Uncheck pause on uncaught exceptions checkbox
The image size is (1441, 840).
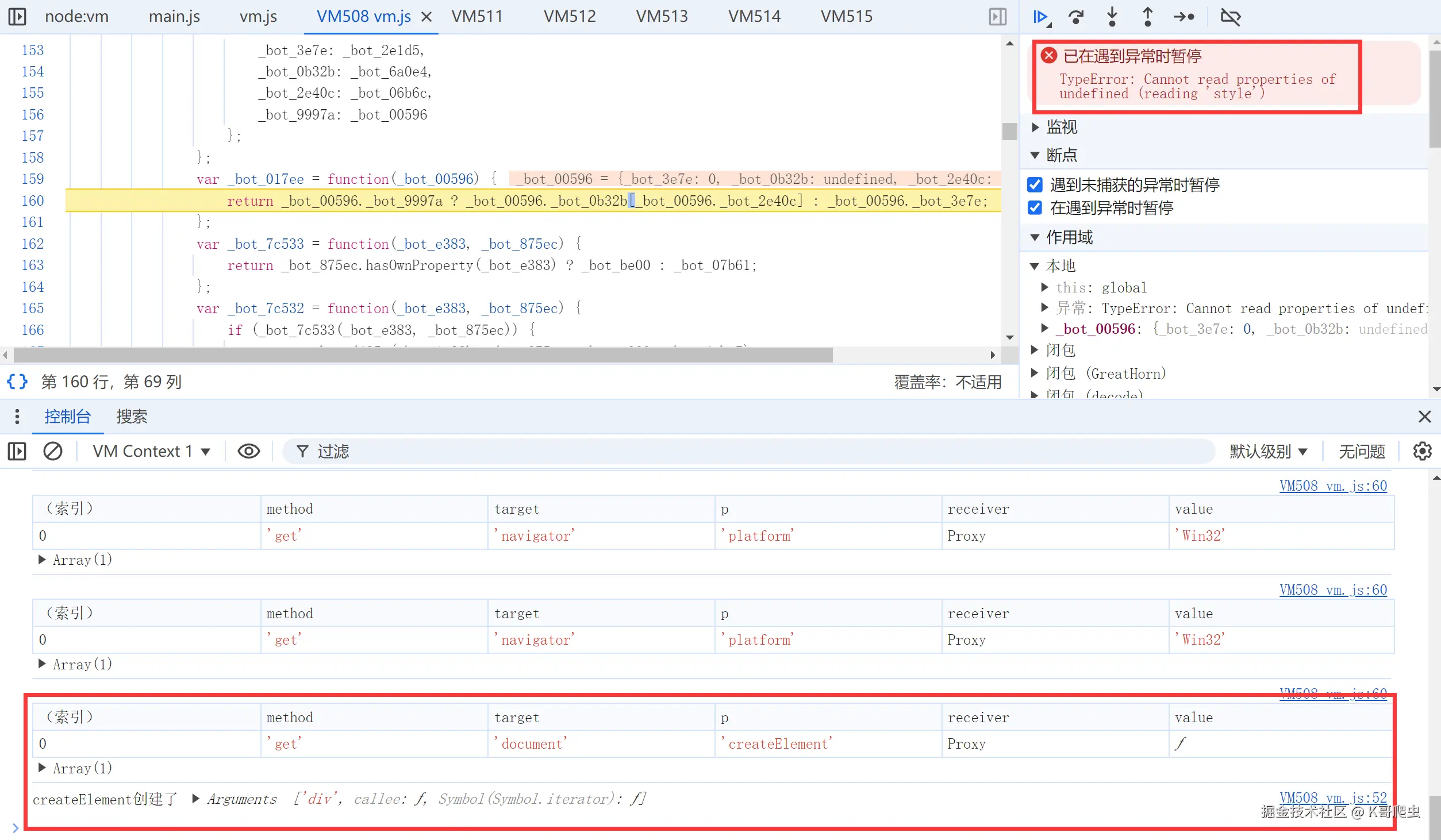coord(1035,184)
